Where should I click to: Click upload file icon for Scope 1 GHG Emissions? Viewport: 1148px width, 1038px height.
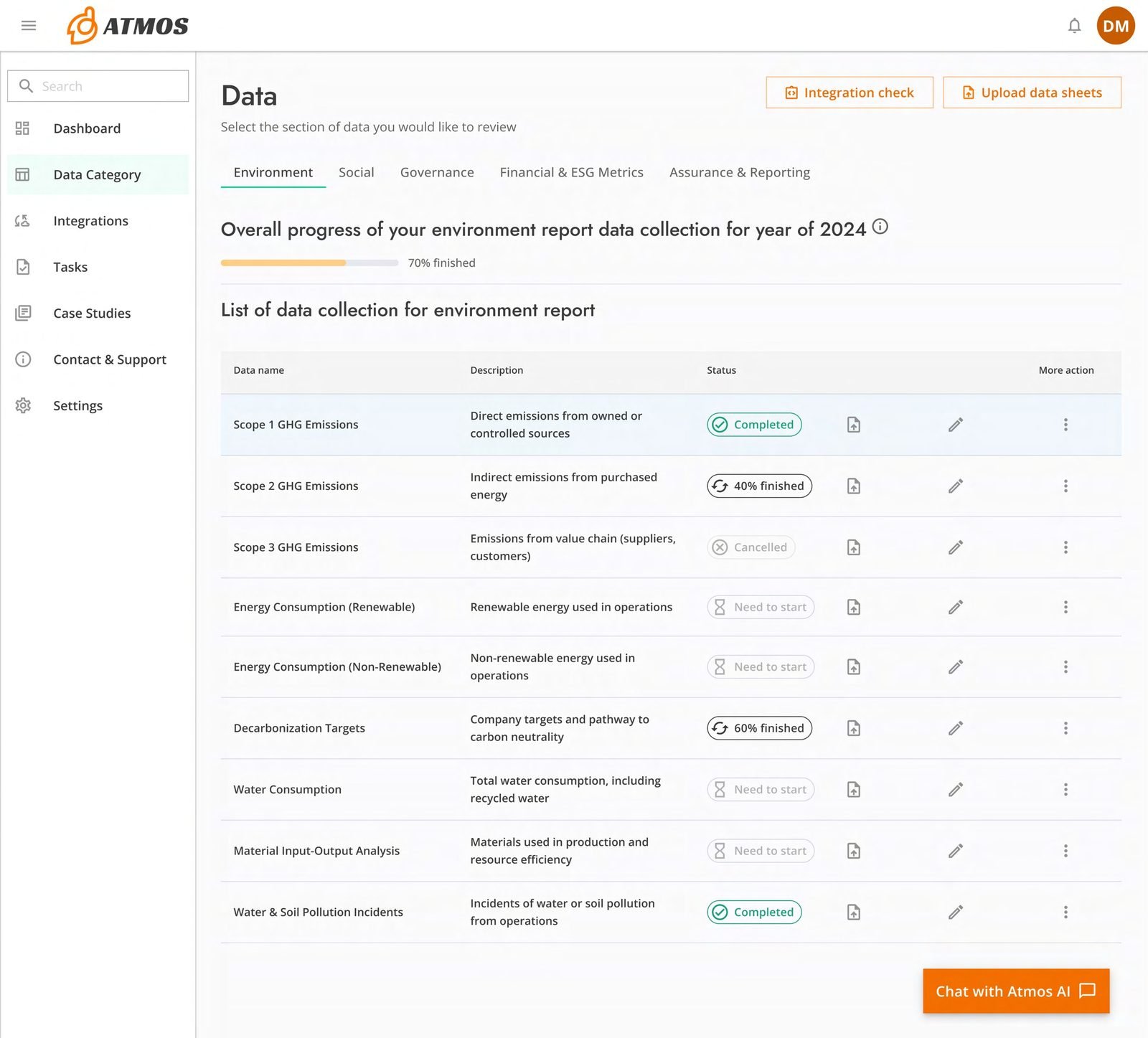(854, 425)
